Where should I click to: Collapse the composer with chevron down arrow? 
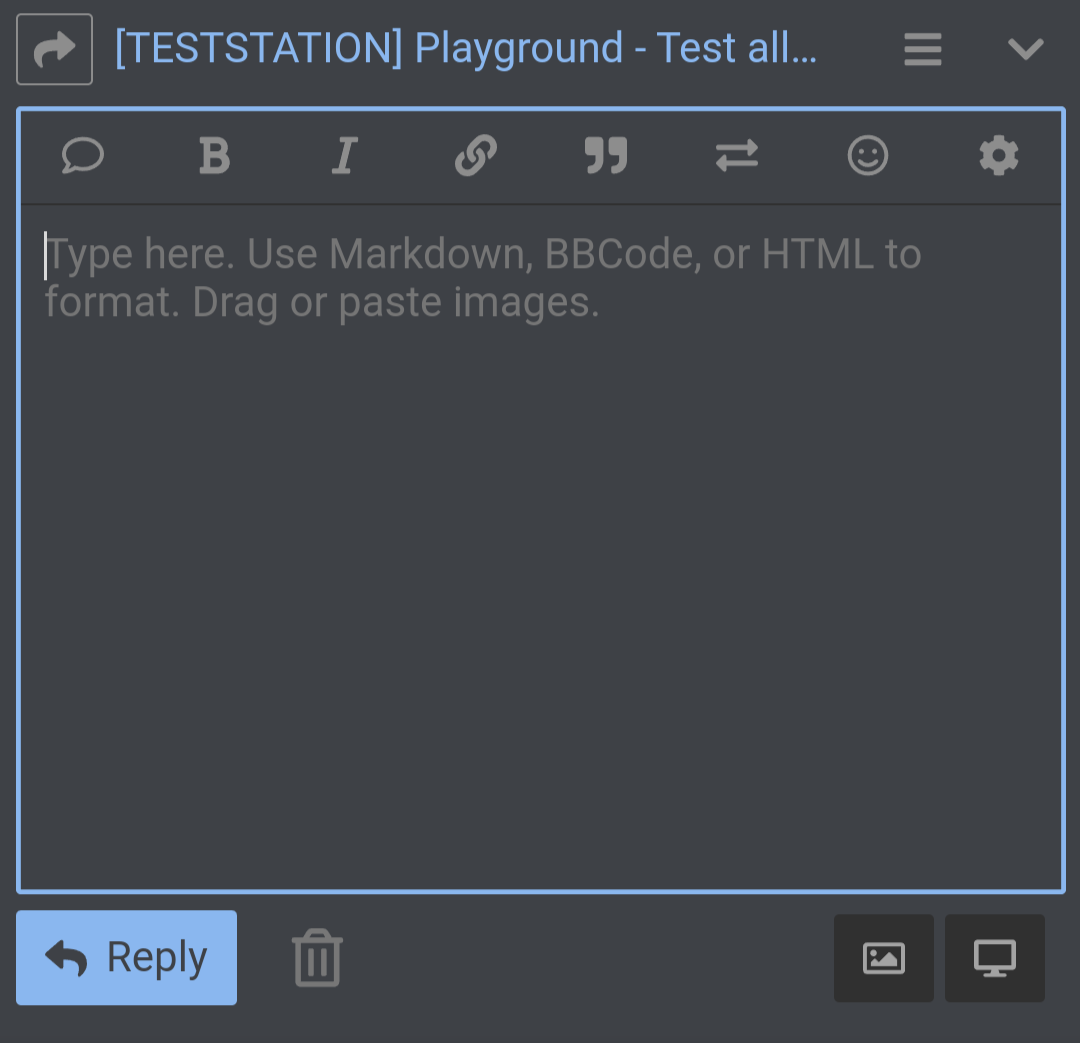[x=1026, y=49]
